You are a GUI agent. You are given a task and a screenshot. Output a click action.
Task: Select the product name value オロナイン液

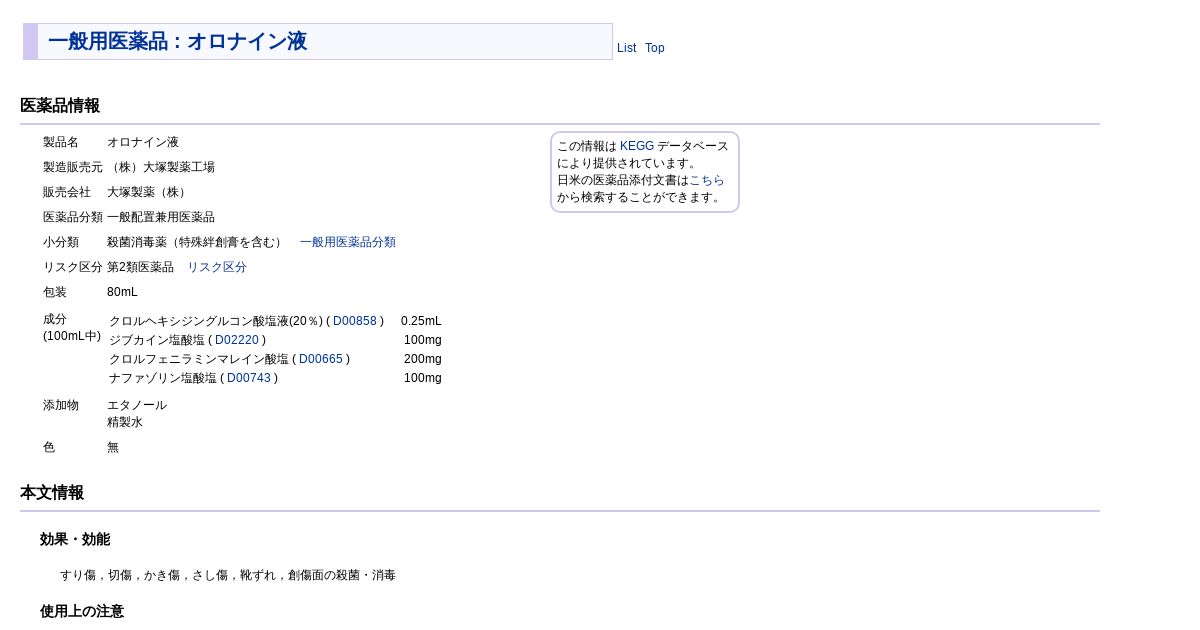143,142
